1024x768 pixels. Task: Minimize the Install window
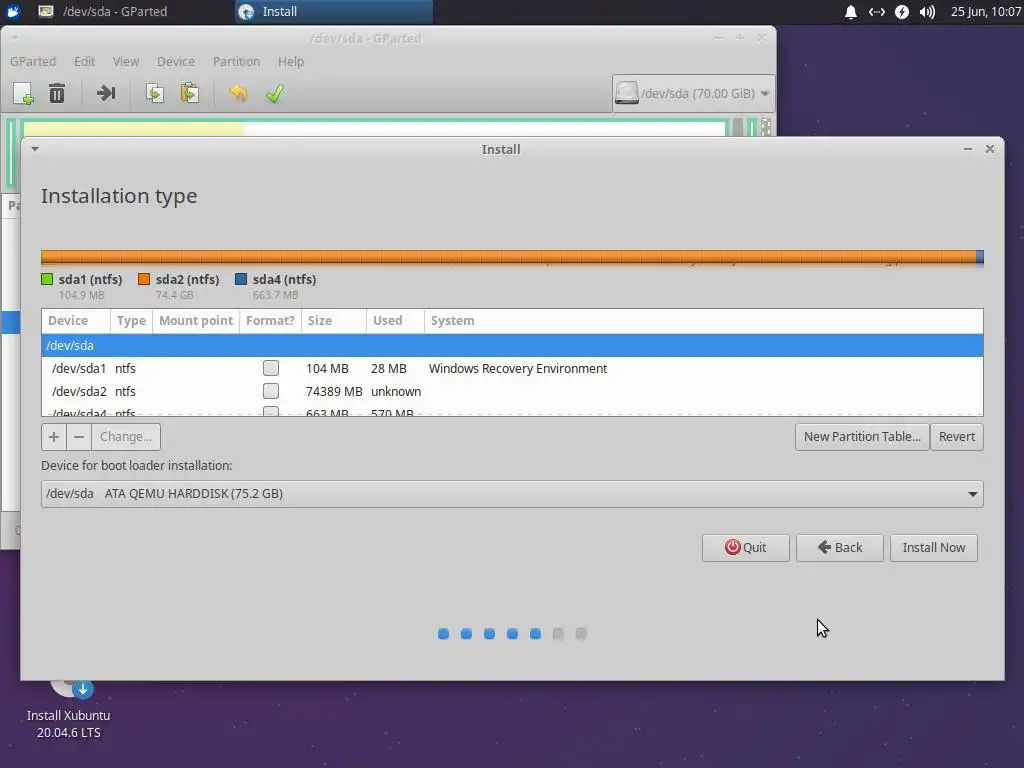tap(968, 149)
